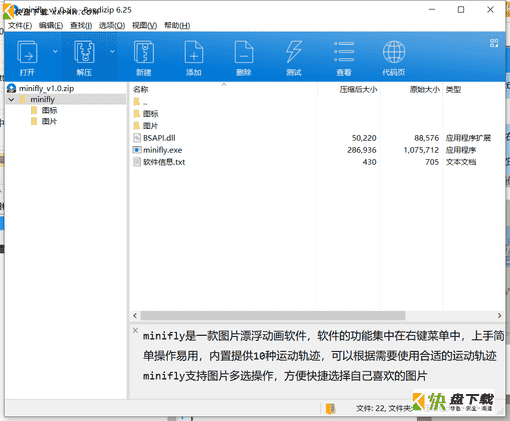The width and height of the screenshot is (510, 421).
Task: Click the Extract (解压) toolbar icon
Action: [84, 52]
